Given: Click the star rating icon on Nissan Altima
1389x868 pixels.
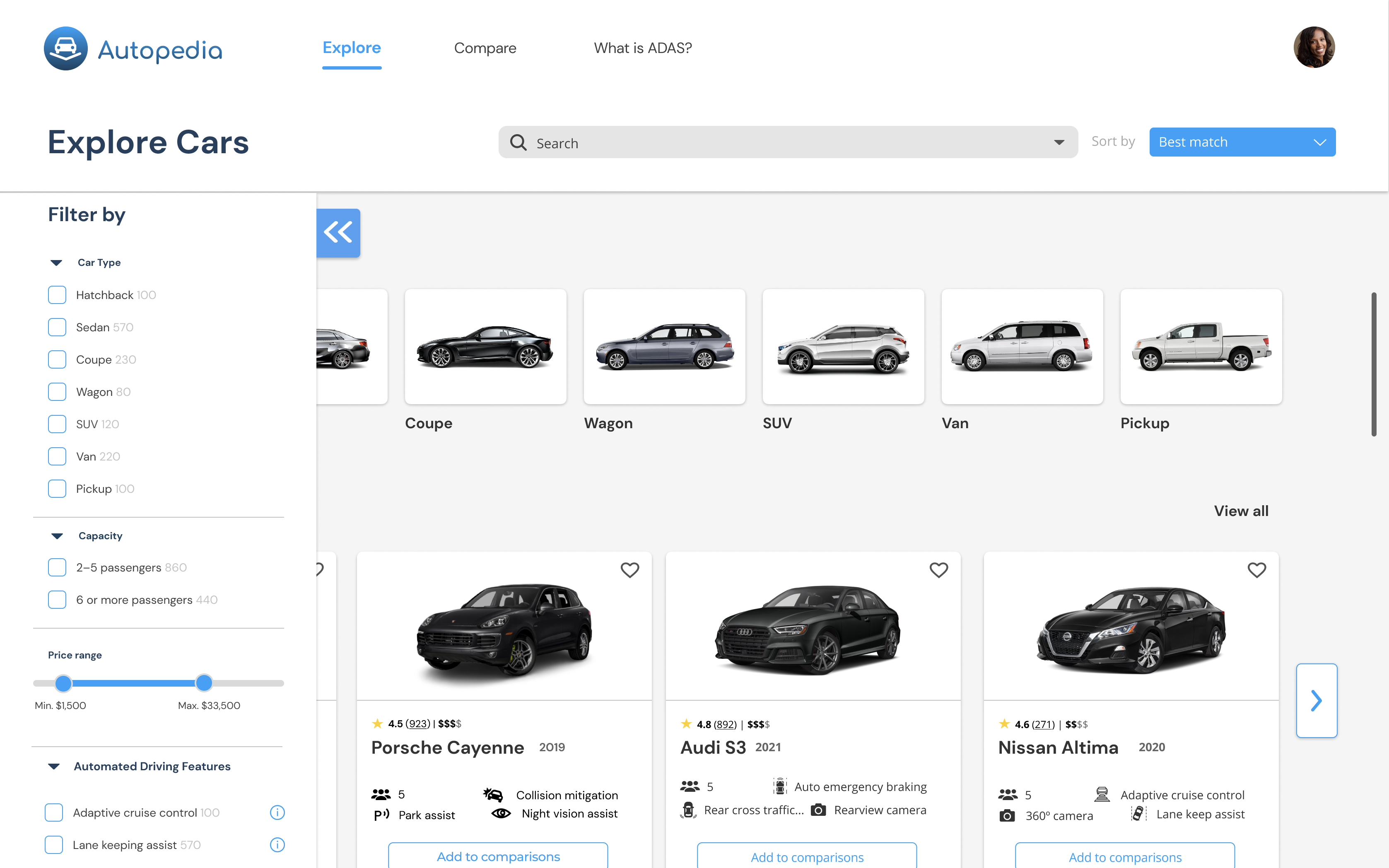Looking at the screenshot, I should point(1004,723).
